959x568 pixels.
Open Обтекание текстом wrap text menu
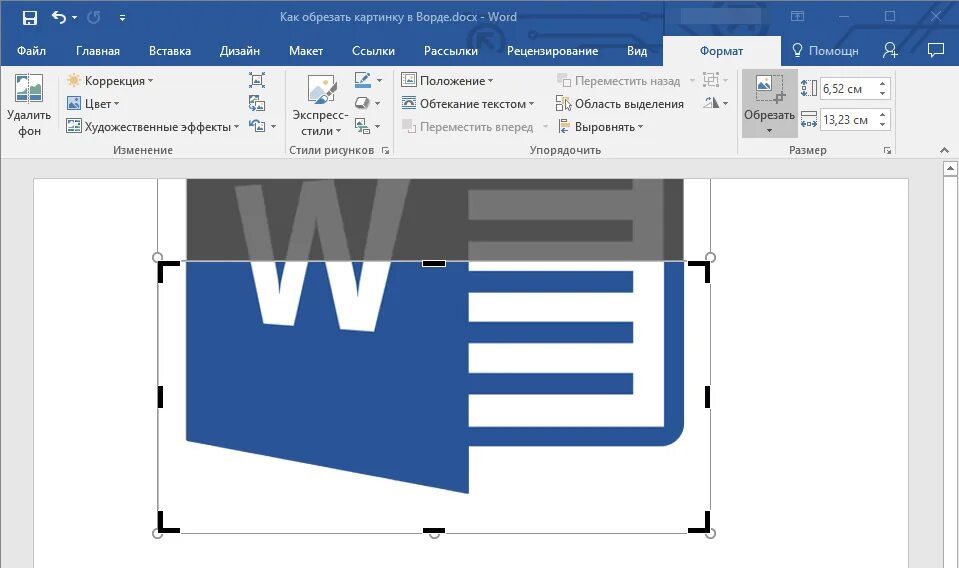468,104
